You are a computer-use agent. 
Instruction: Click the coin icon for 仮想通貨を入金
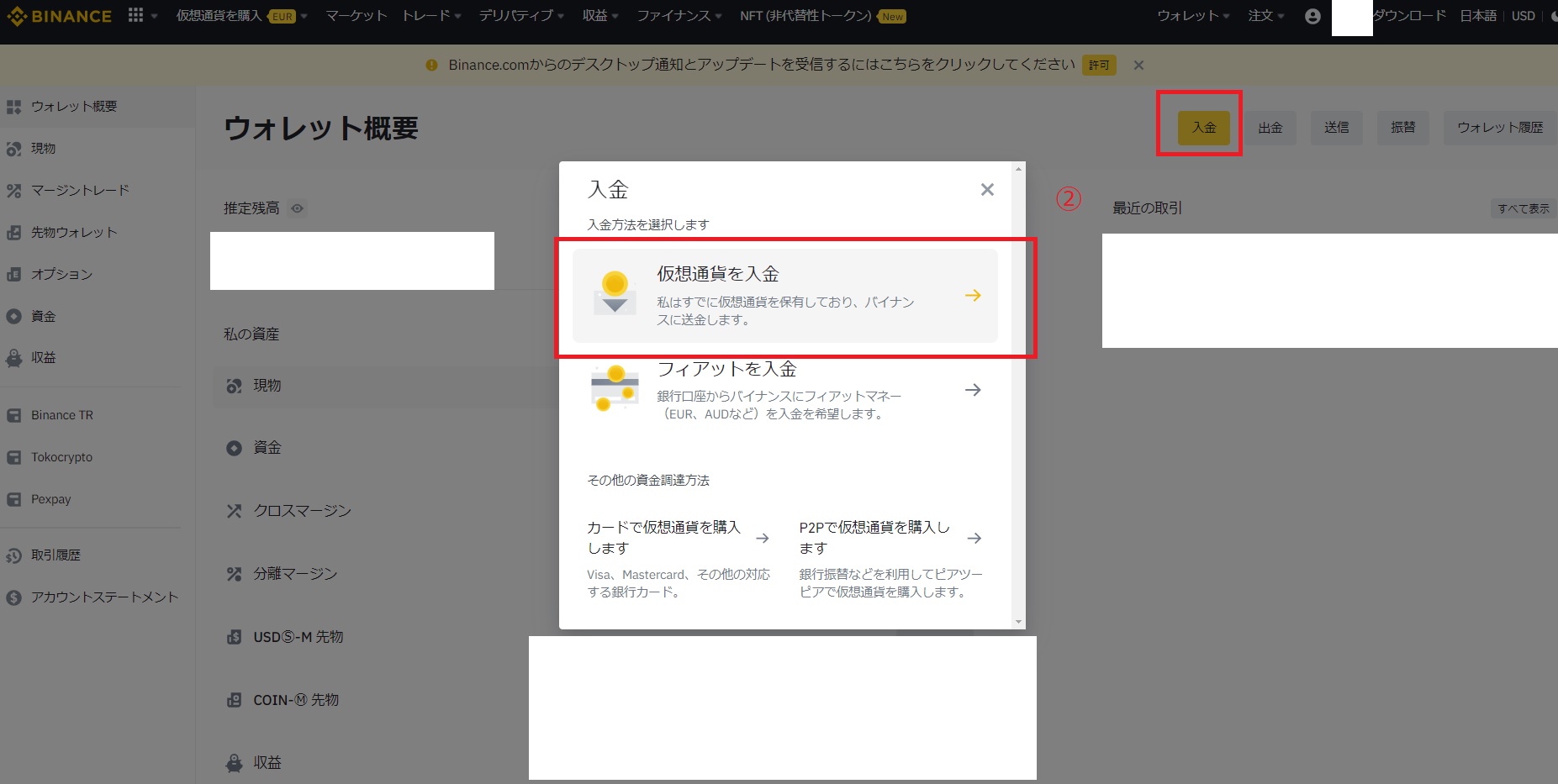click(615, 292)
